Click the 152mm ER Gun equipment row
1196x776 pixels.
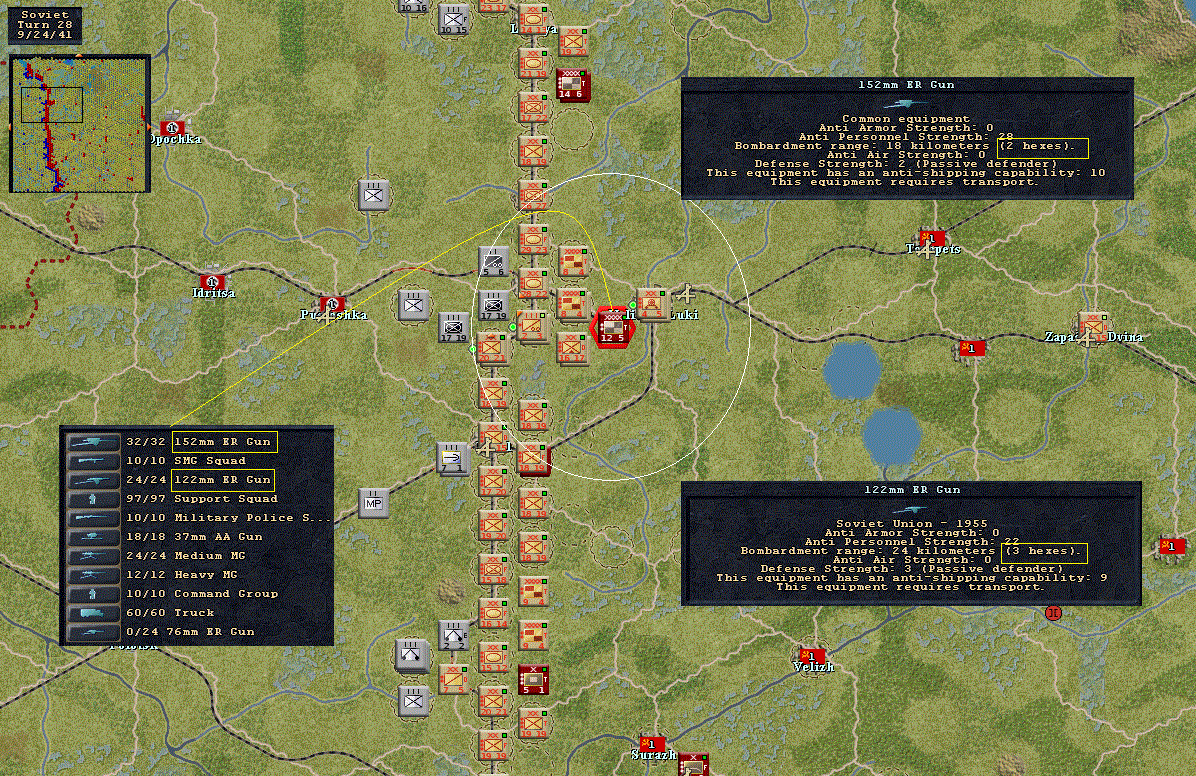click(x=197, y=442)
